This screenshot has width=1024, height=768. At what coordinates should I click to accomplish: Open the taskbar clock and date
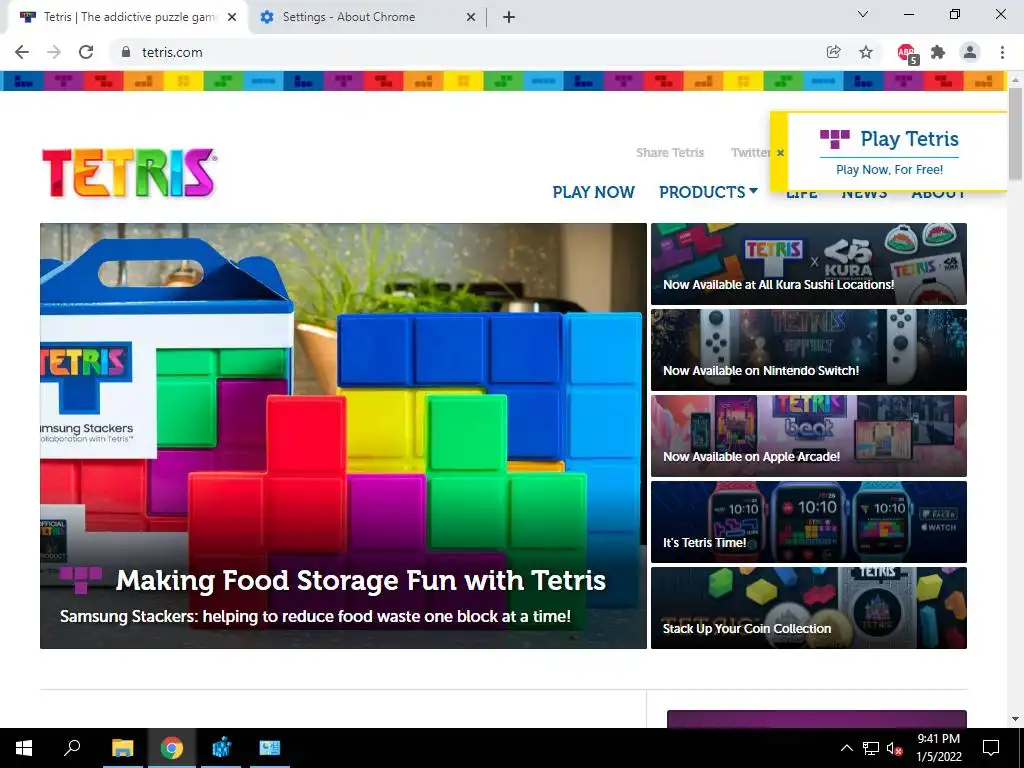coord(938,748)
